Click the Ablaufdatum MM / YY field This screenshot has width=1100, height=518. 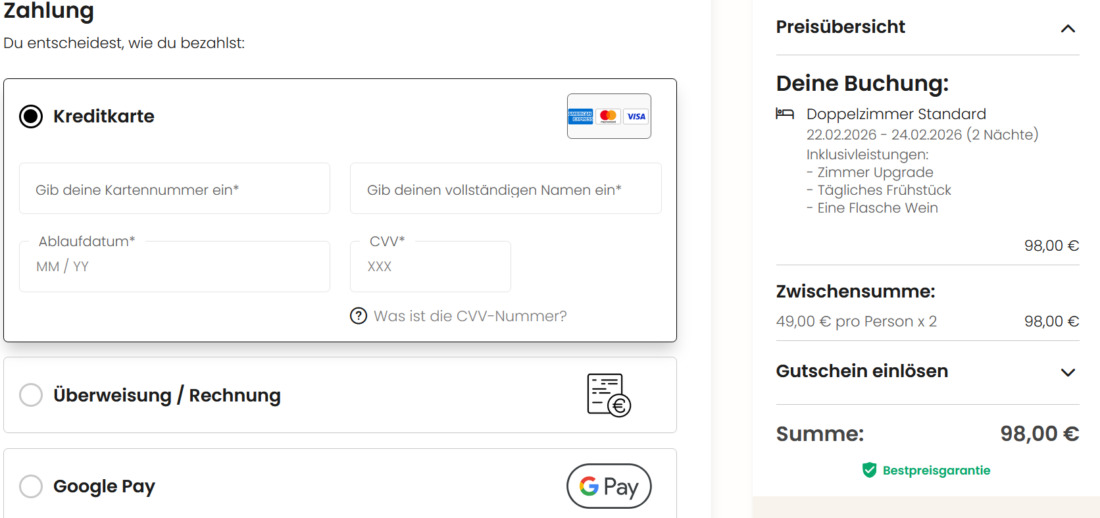click(174, 267)
